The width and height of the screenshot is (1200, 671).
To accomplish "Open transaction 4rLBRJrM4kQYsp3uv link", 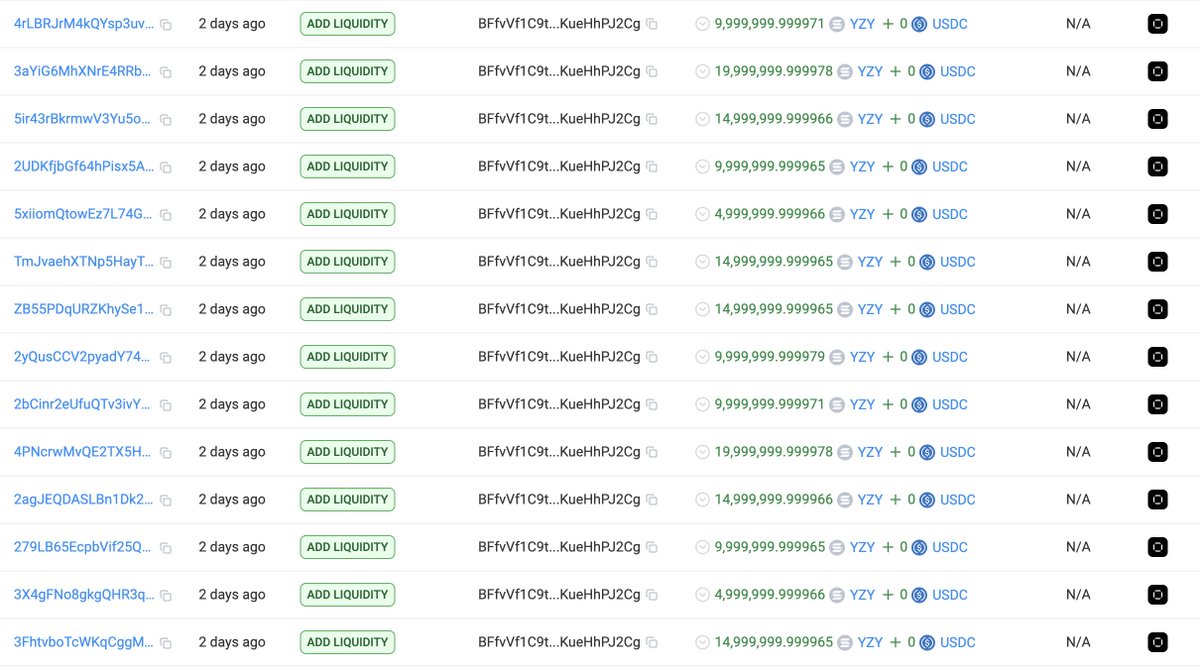I will (84, 23).
